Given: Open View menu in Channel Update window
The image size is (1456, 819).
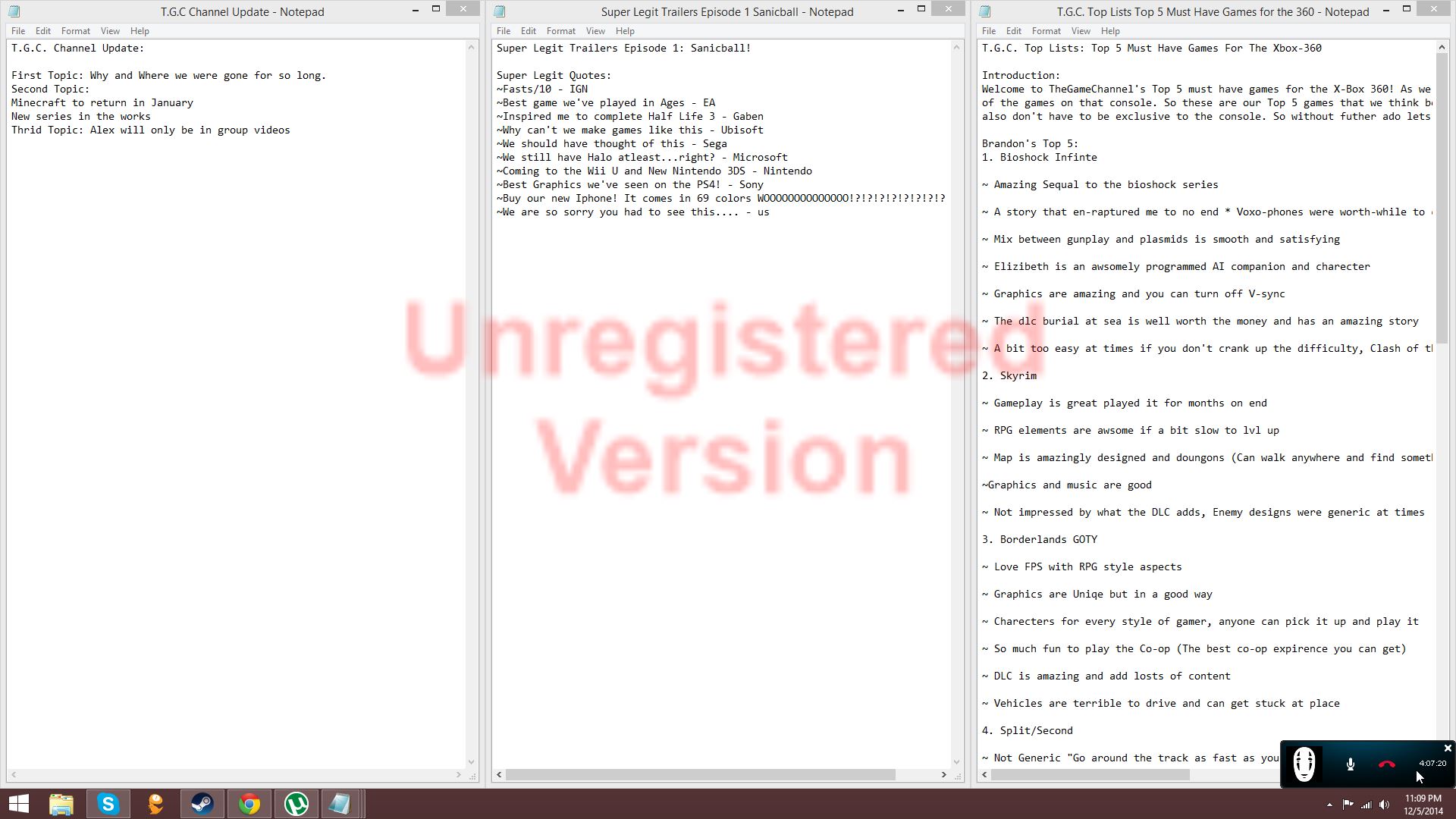Looking at the screenshot, I should (110, 31).
